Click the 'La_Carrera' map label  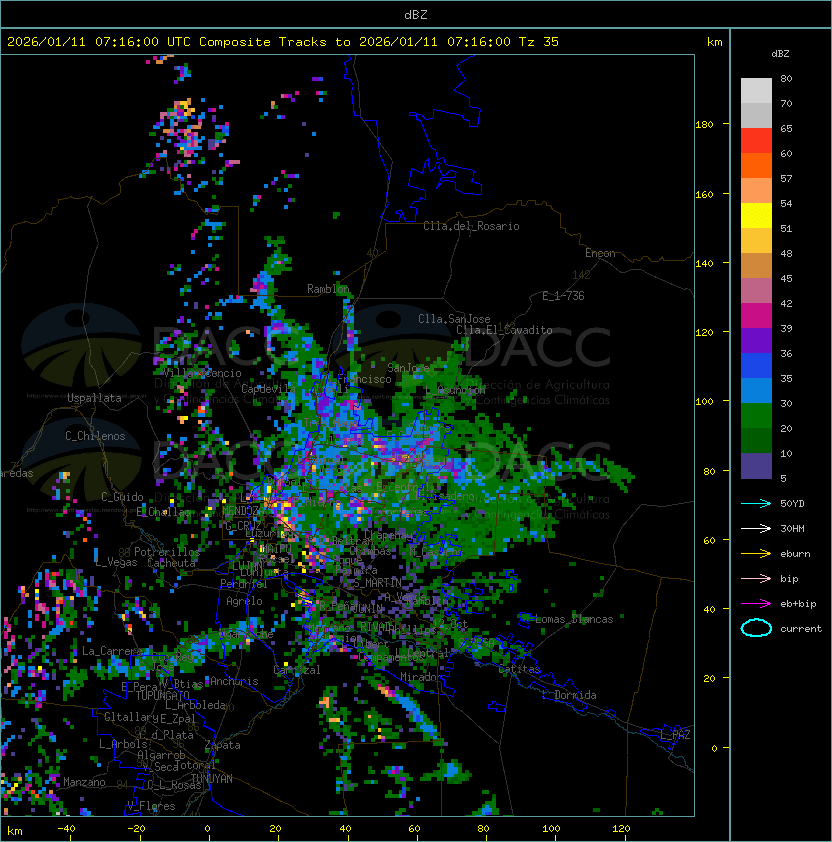click(x=112, y=651)
